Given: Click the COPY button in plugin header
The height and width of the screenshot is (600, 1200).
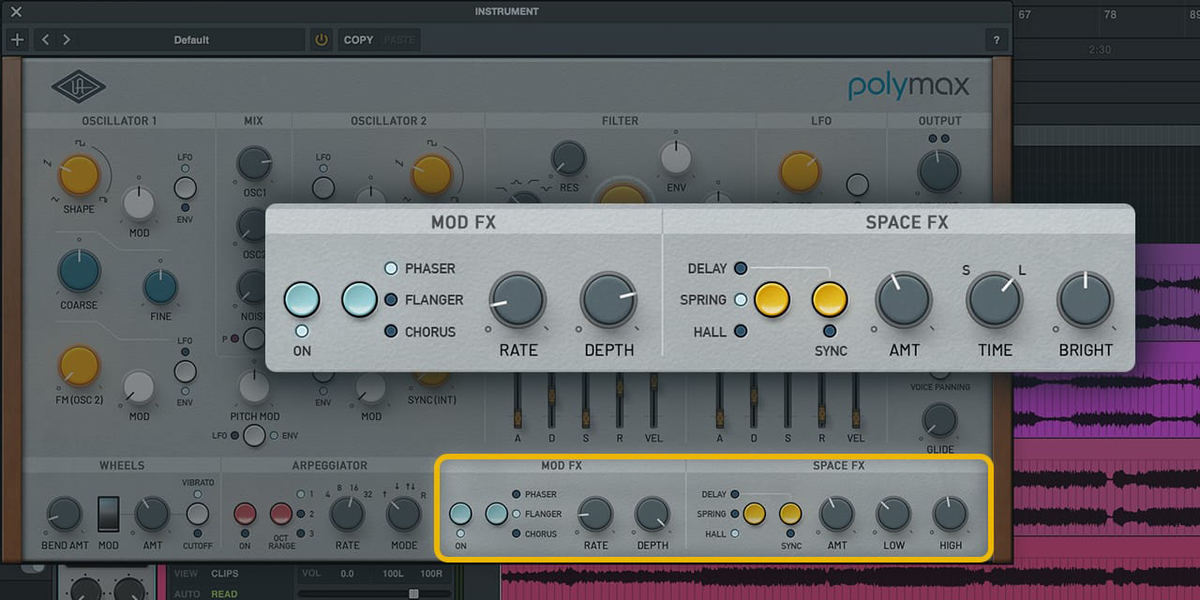Looking at the screenshot, I should tap(358, 40).
